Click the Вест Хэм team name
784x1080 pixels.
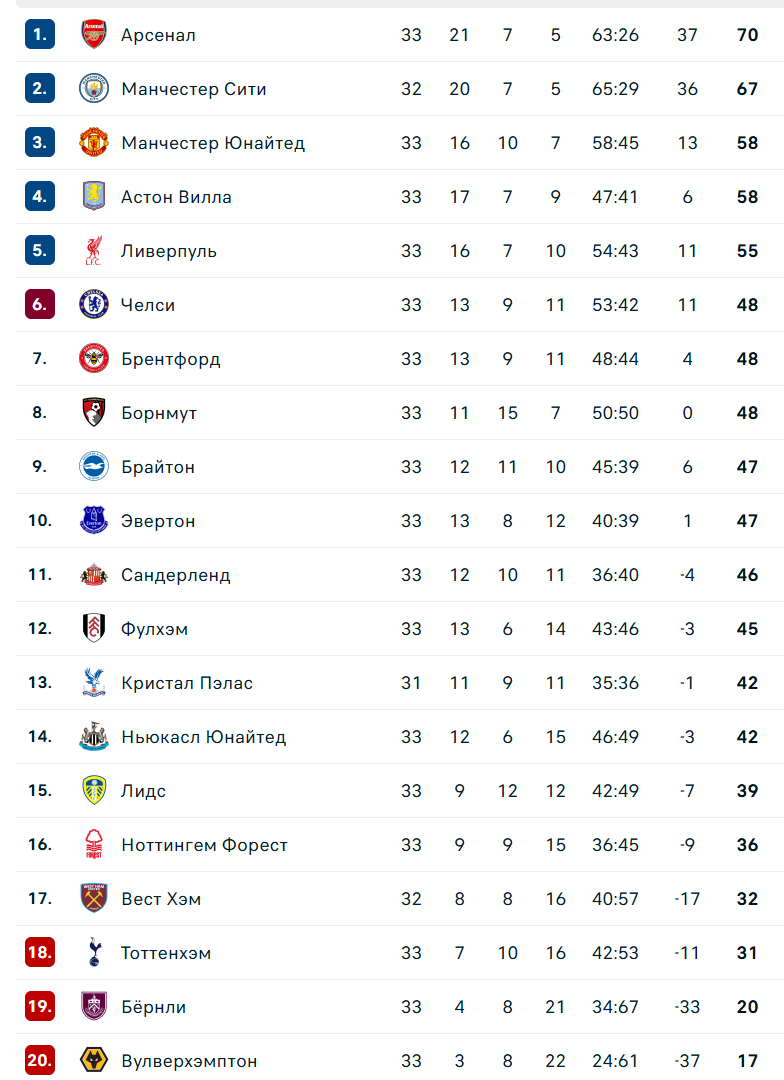pyautogui.click(x=161, y=899)
